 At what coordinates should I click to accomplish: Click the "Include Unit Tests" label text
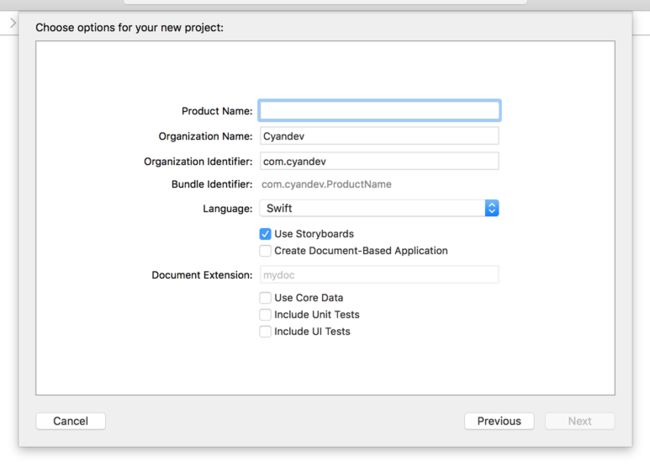pyautogui.click(x=317, y=315)
